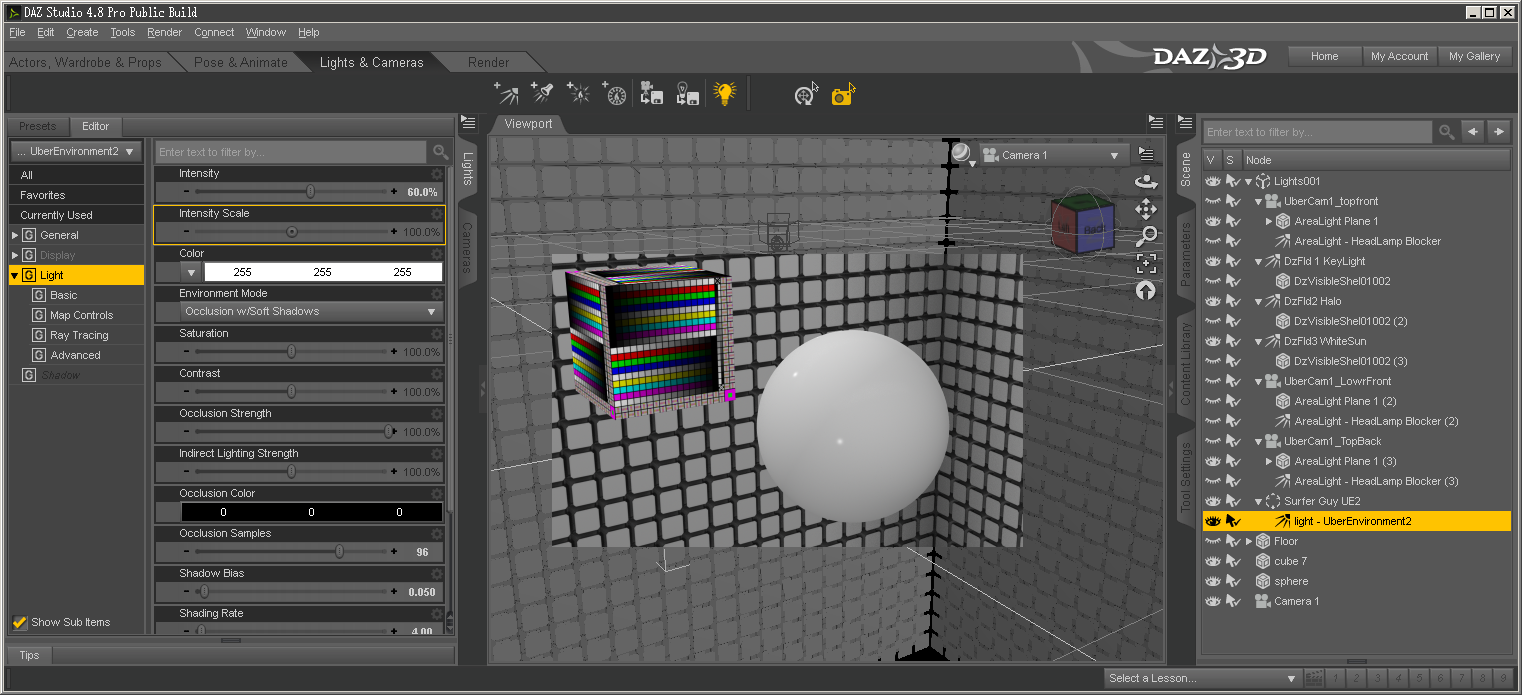This screenshot has width=1522, height=695.
Task: Expand the General property group
Action: pyautogui.click(x=14, y=235)
